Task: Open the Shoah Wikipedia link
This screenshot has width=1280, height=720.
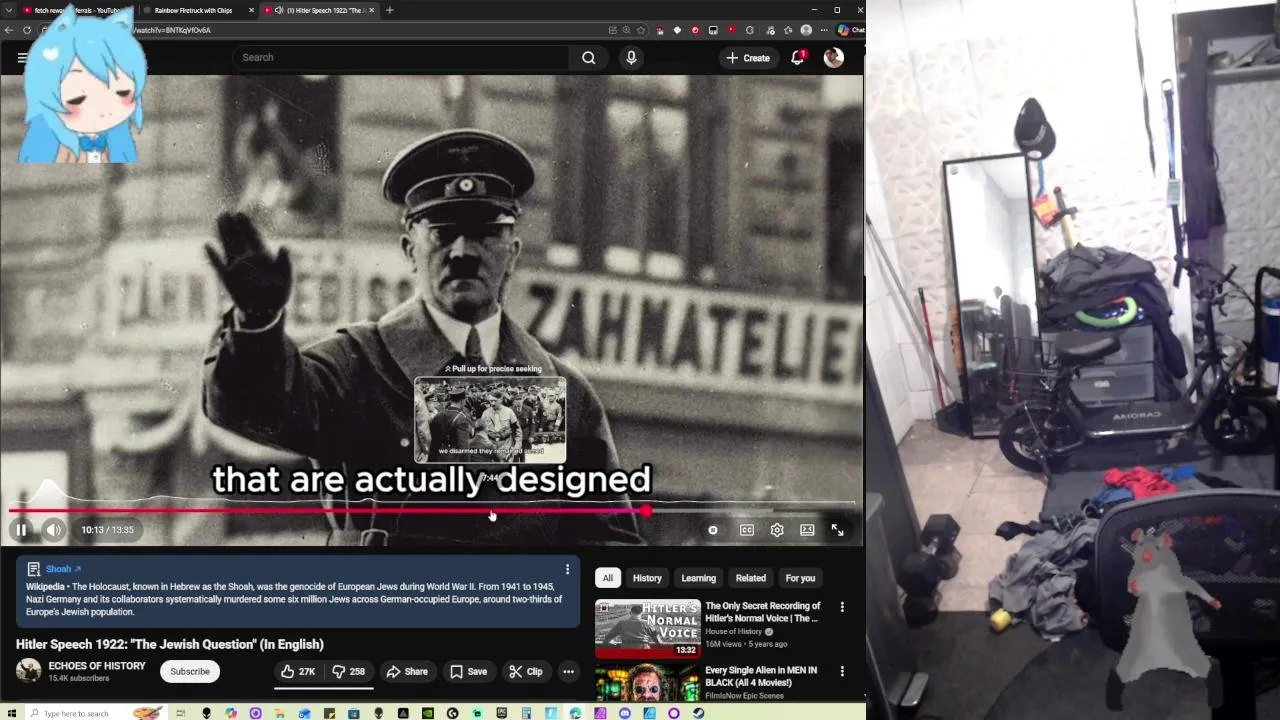Action: pos(63,569)
